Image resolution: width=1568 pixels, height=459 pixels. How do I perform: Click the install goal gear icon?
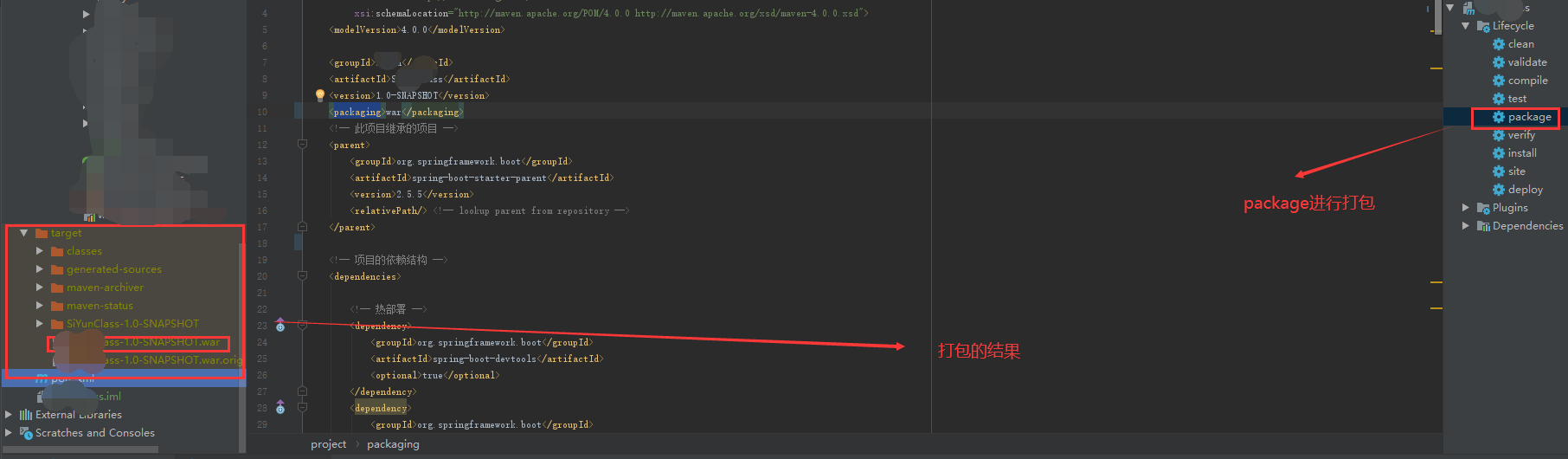click(x=1499, y=153)
